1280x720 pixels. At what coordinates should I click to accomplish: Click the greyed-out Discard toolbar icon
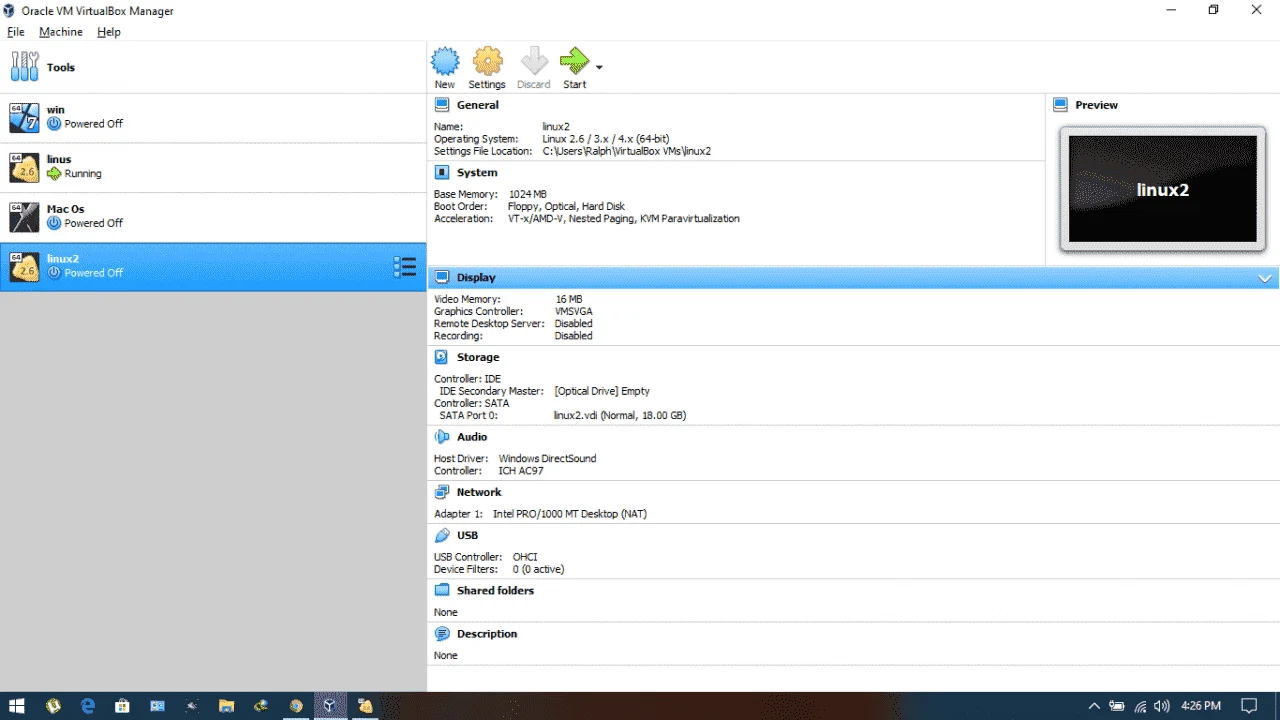pos(534,62)
